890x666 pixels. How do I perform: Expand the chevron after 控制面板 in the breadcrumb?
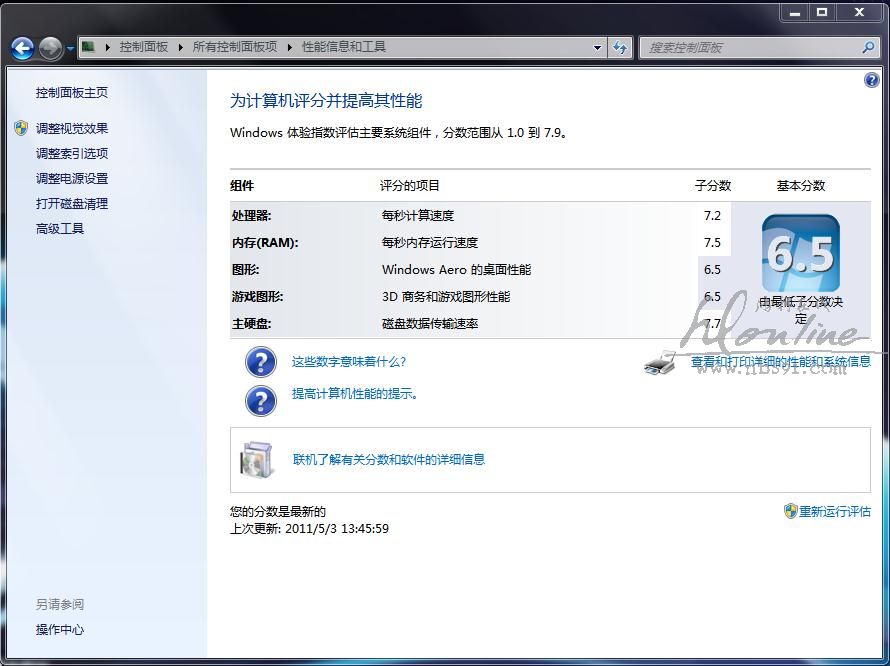pos(180,47)
